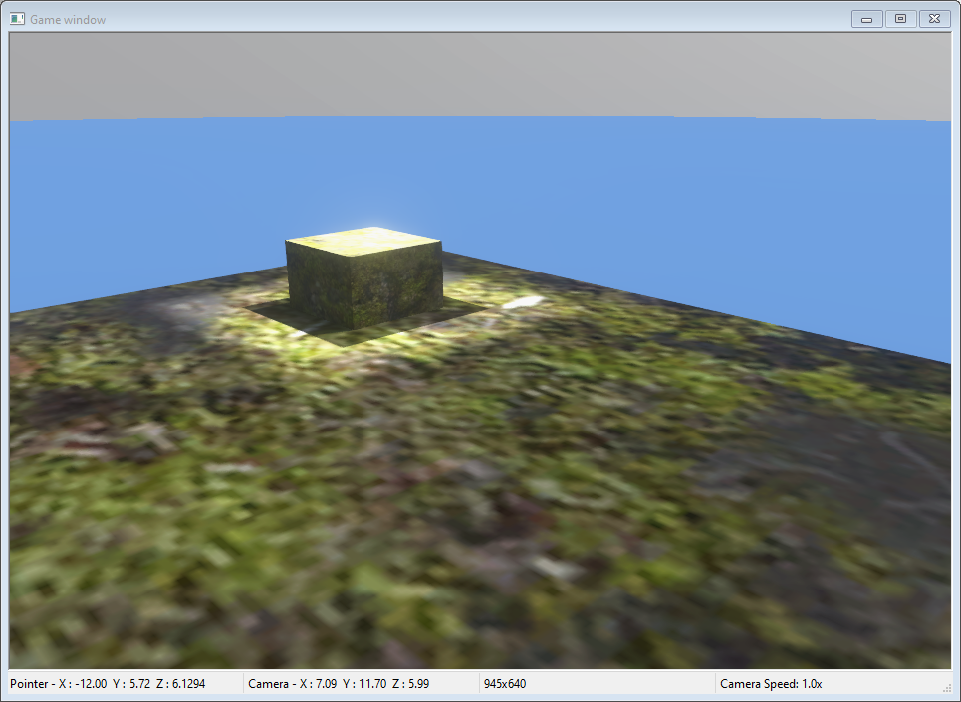The image size is (961, 702).
Task: Click the status bar resize grip
Action: (x=947, y=688)
